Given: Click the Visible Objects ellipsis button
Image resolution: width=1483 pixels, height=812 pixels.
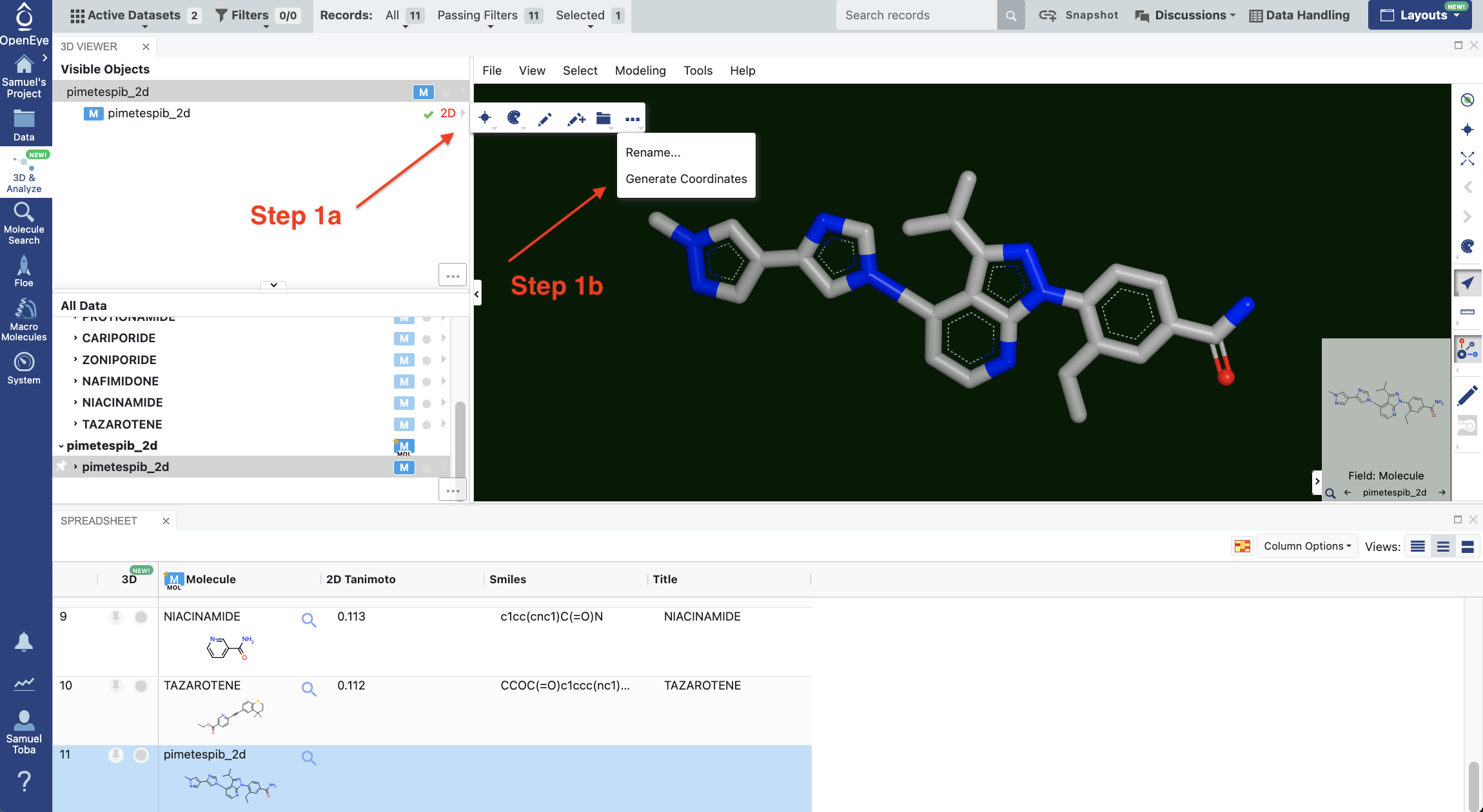Looking at the screenshot, I should point(453,275).
